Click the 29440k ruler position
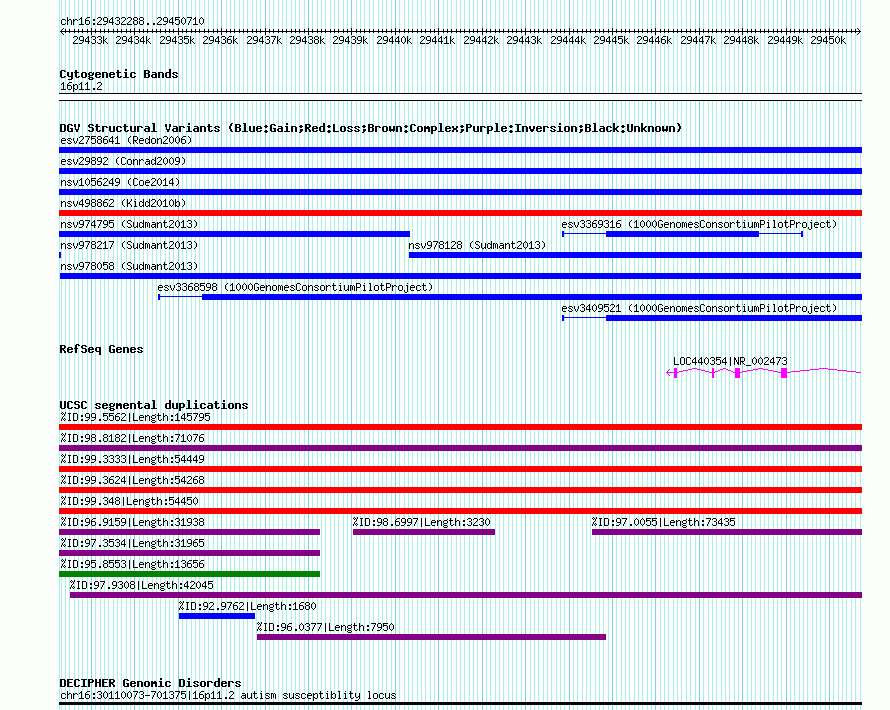890x710 pixels. click(x=394, y=40)
